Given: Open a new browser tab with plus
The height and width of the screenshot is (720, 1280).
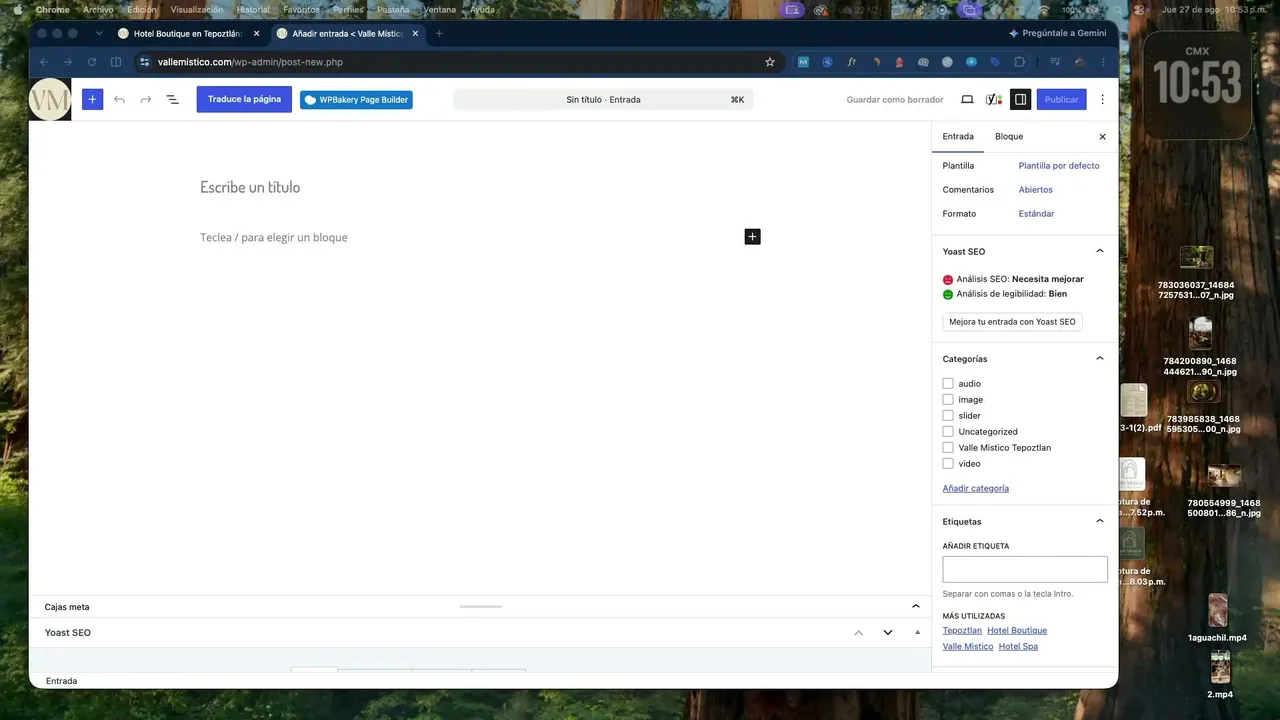Looking at the screenshot, I should point(439,33).
